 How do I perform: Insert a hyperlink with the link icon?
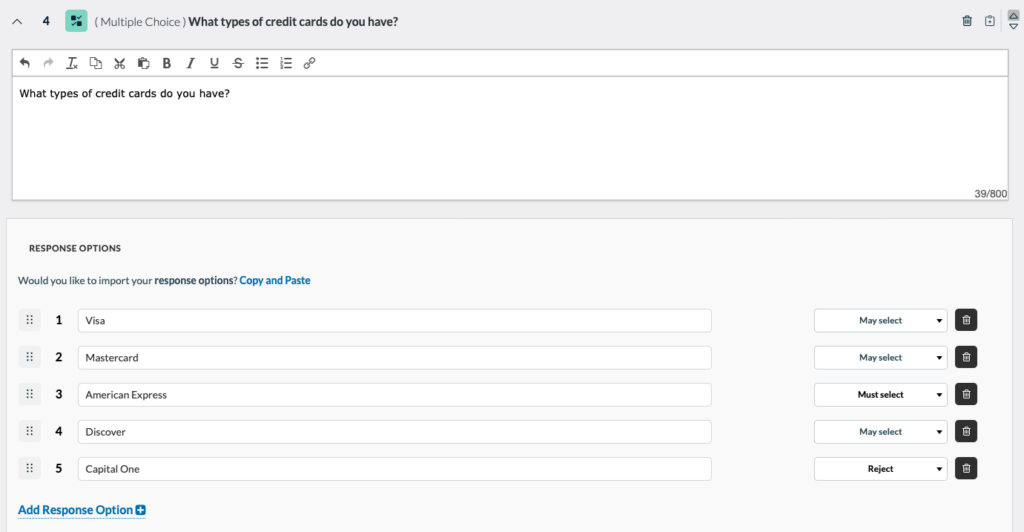310,63
